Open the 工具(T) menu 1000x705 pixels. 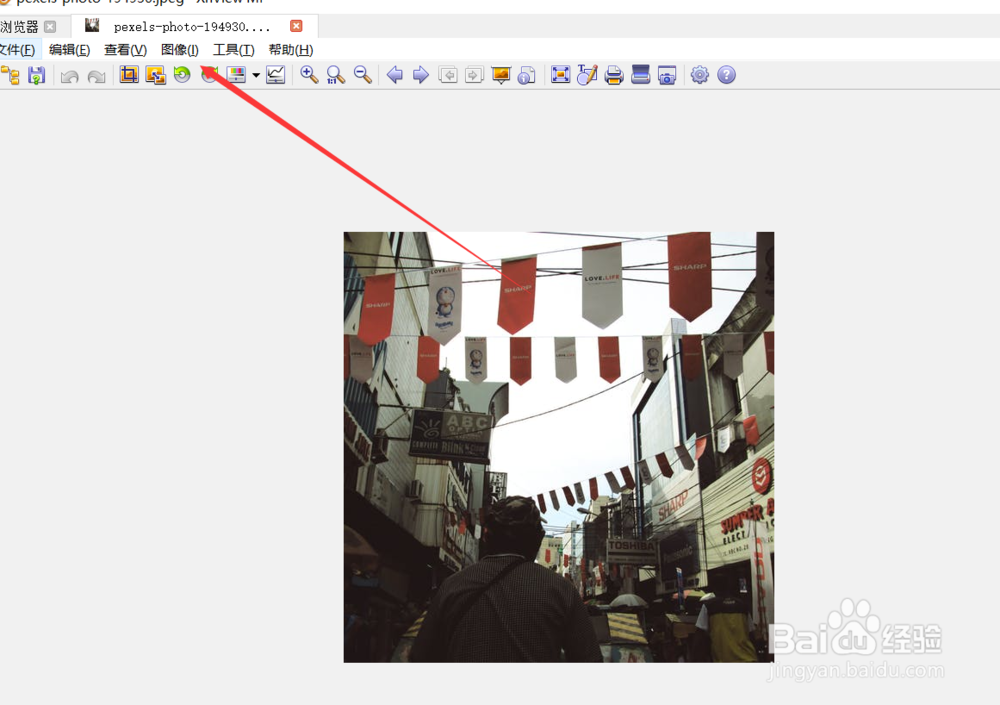[233, 50]
